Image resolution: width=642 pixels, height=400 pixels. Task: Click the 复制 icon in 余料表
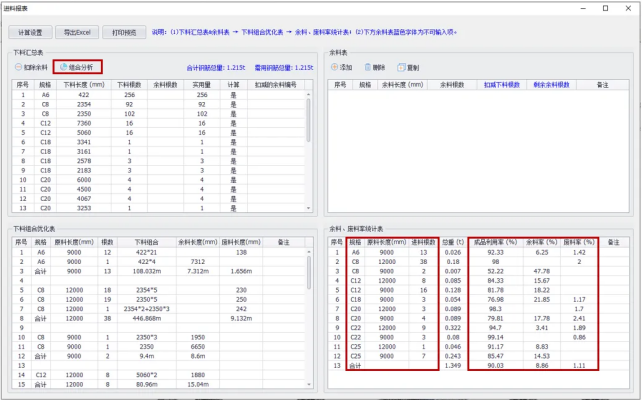click(401, 68)
